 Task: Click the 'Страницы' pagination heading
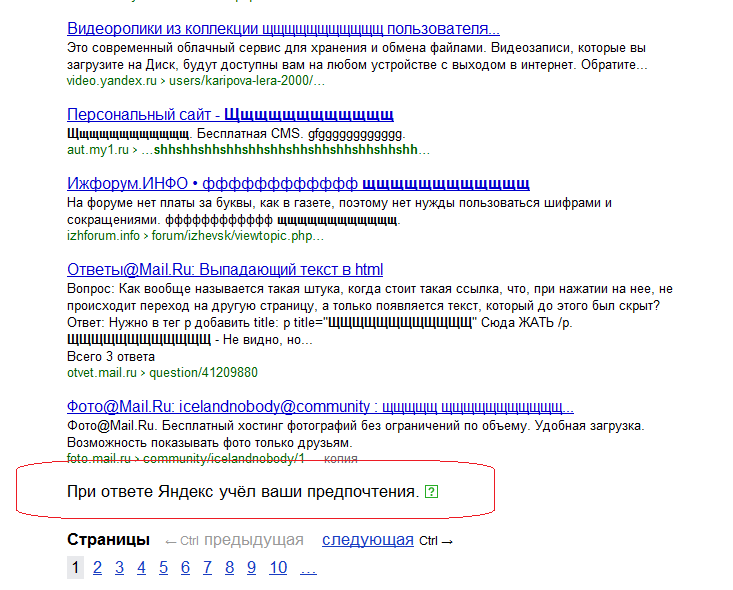(108, 540)
